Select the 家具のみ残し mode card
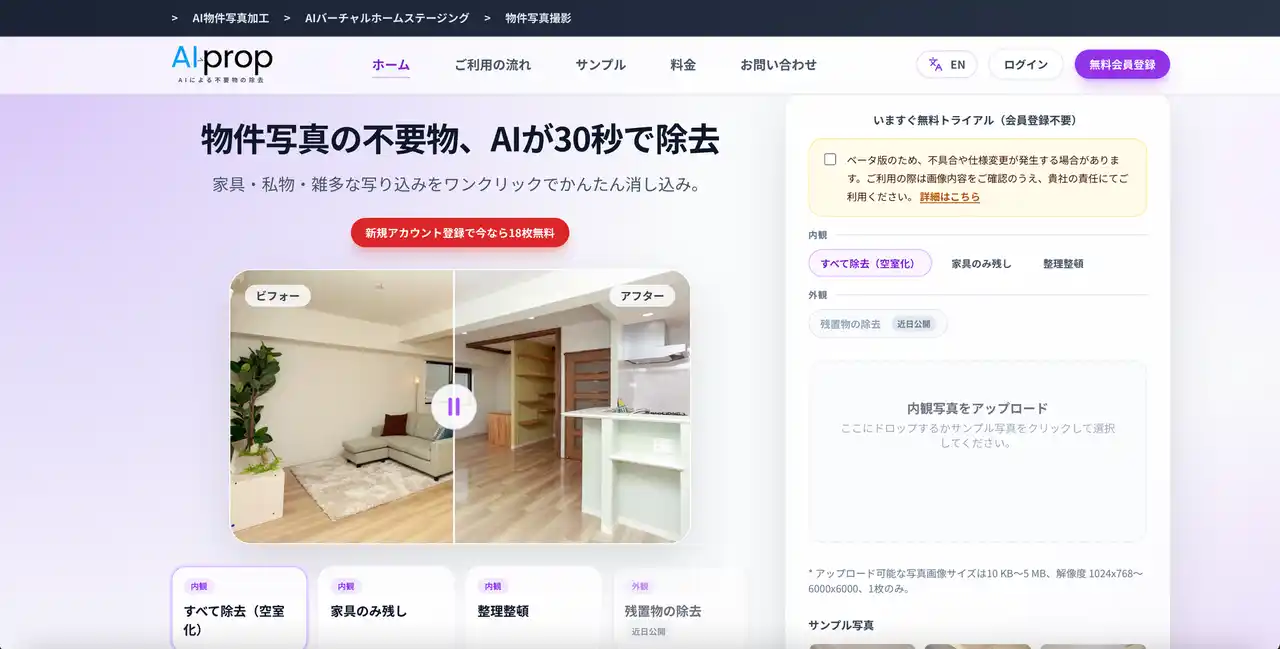Screen dimensions: 1280x649 (x=385, y=607)
